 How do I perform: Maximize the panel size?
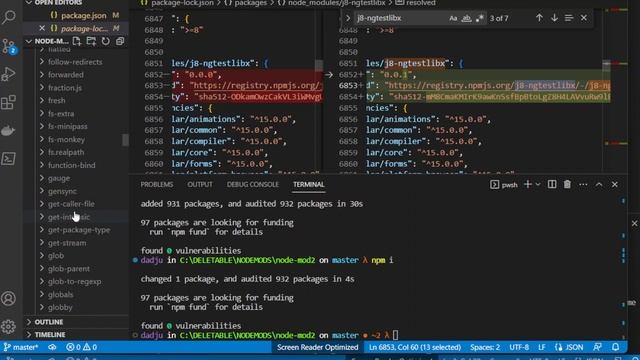click(x=599, y=184)
